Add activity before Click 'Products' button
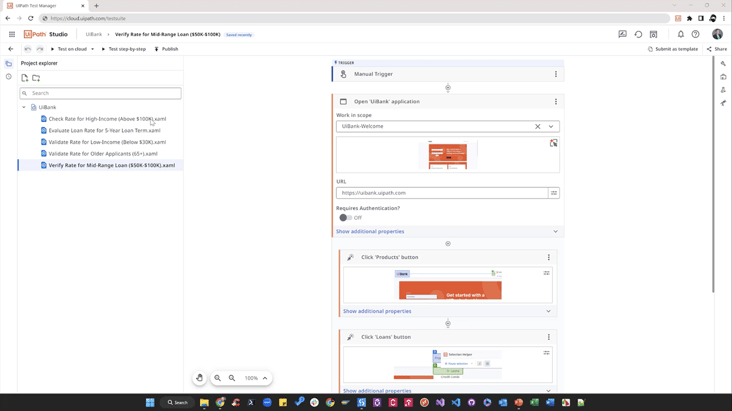The height and width of the screenshot is (411, 732). click(x=448, y=244)
